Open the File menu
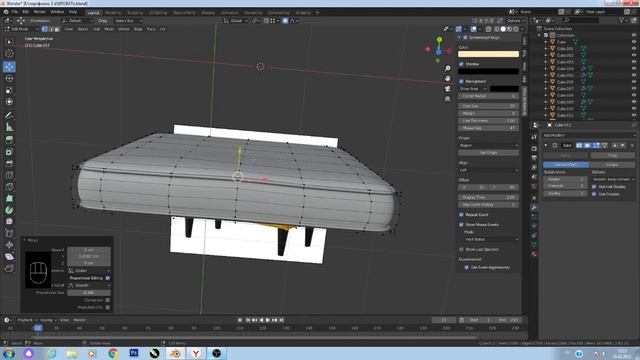640x360 pixels. point(15,12)
